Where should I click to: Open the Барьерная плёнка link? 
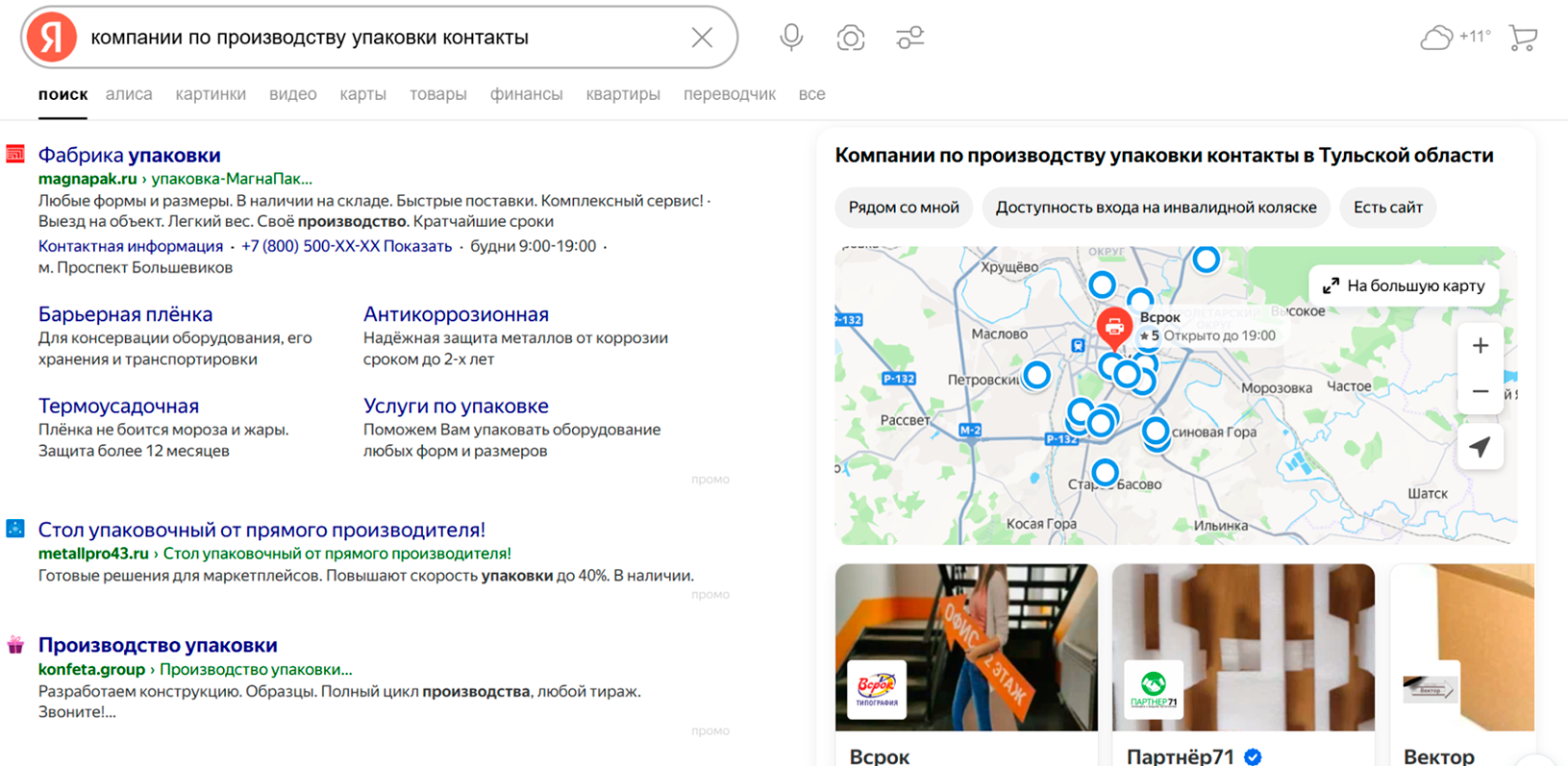click(x=125, y=314)
